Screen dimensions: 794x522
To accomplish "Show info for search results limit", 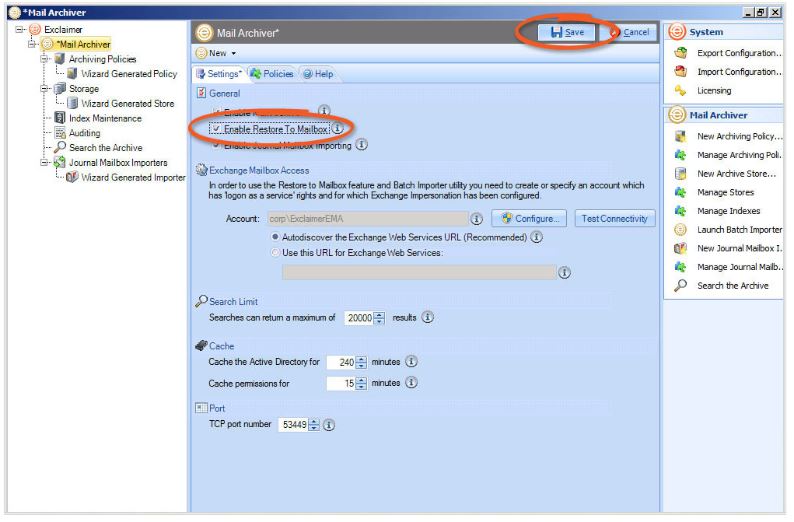I will [x=428, y=317].
